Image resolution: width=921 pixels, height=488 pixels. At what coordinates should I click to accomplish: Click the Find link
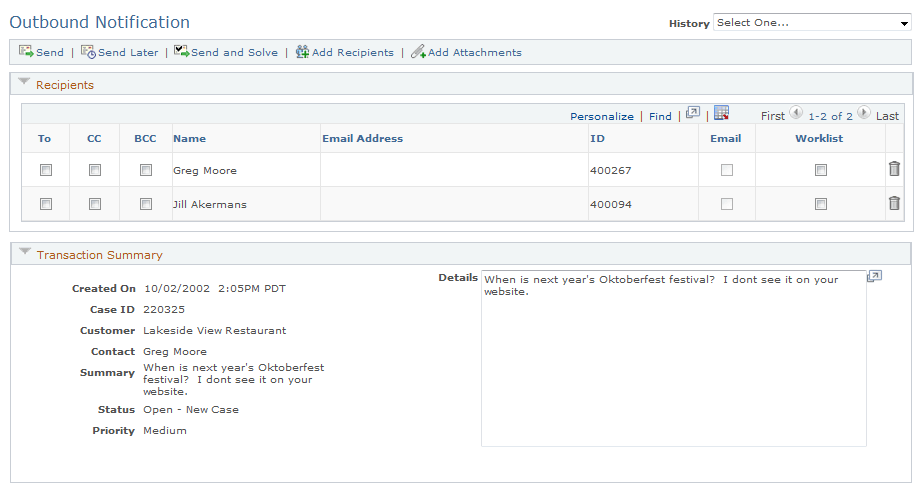pyautogui.click(x=660, y=116)
